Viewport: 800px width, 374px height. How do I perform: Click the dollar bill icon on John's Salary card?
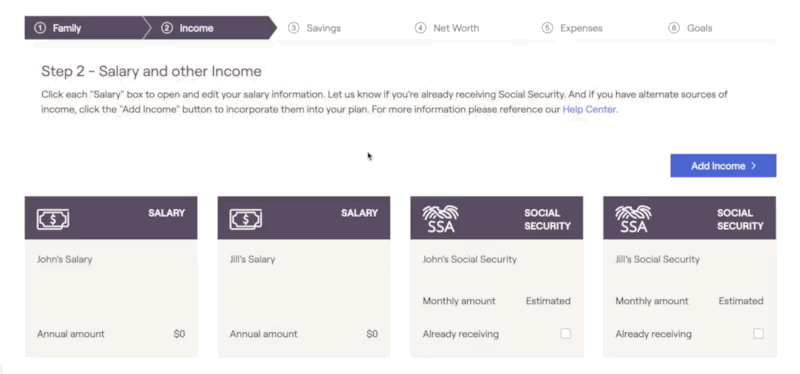tap(53, 219)
